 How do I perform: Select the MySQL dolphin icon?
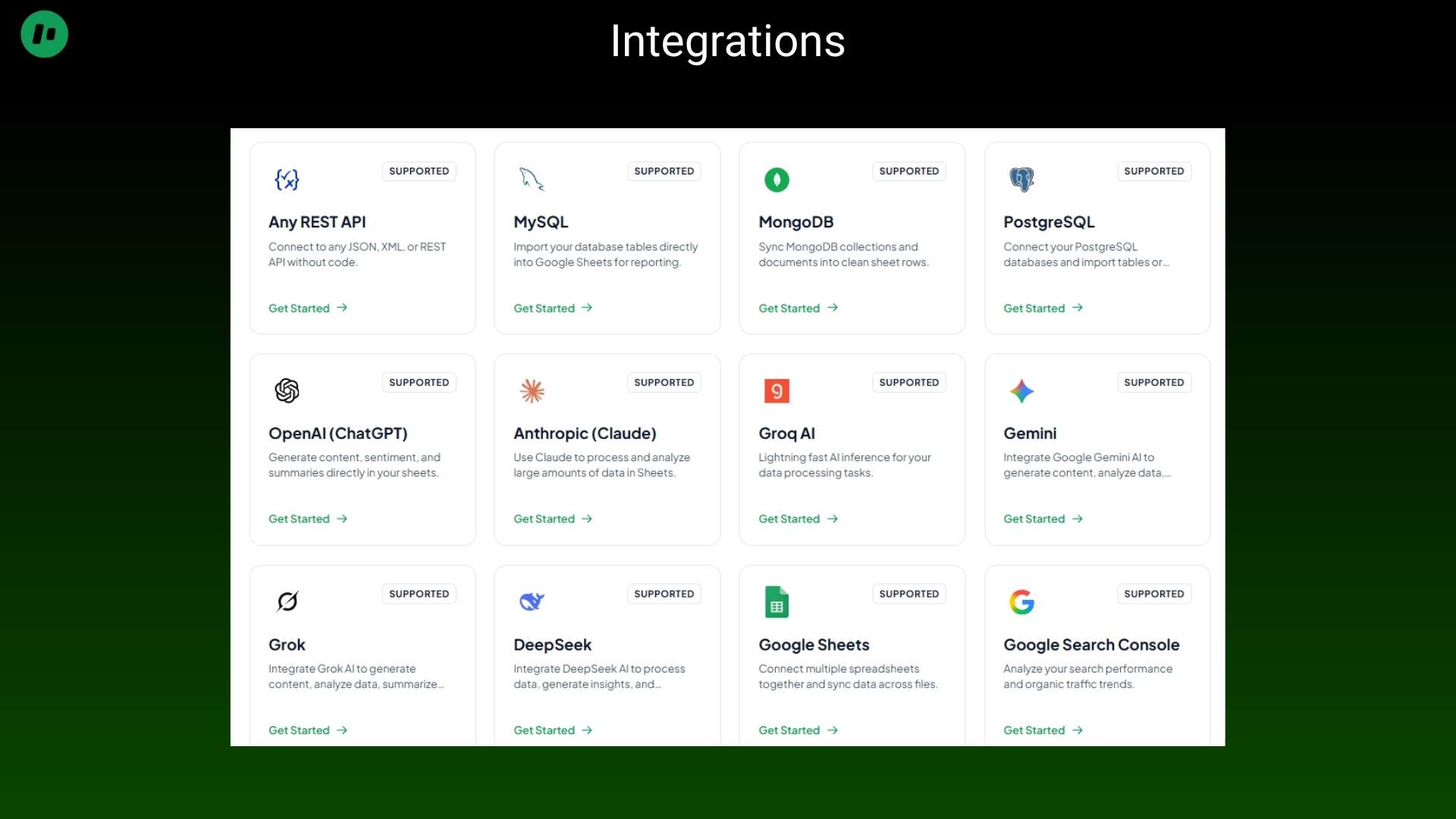(x=532, y=180)
